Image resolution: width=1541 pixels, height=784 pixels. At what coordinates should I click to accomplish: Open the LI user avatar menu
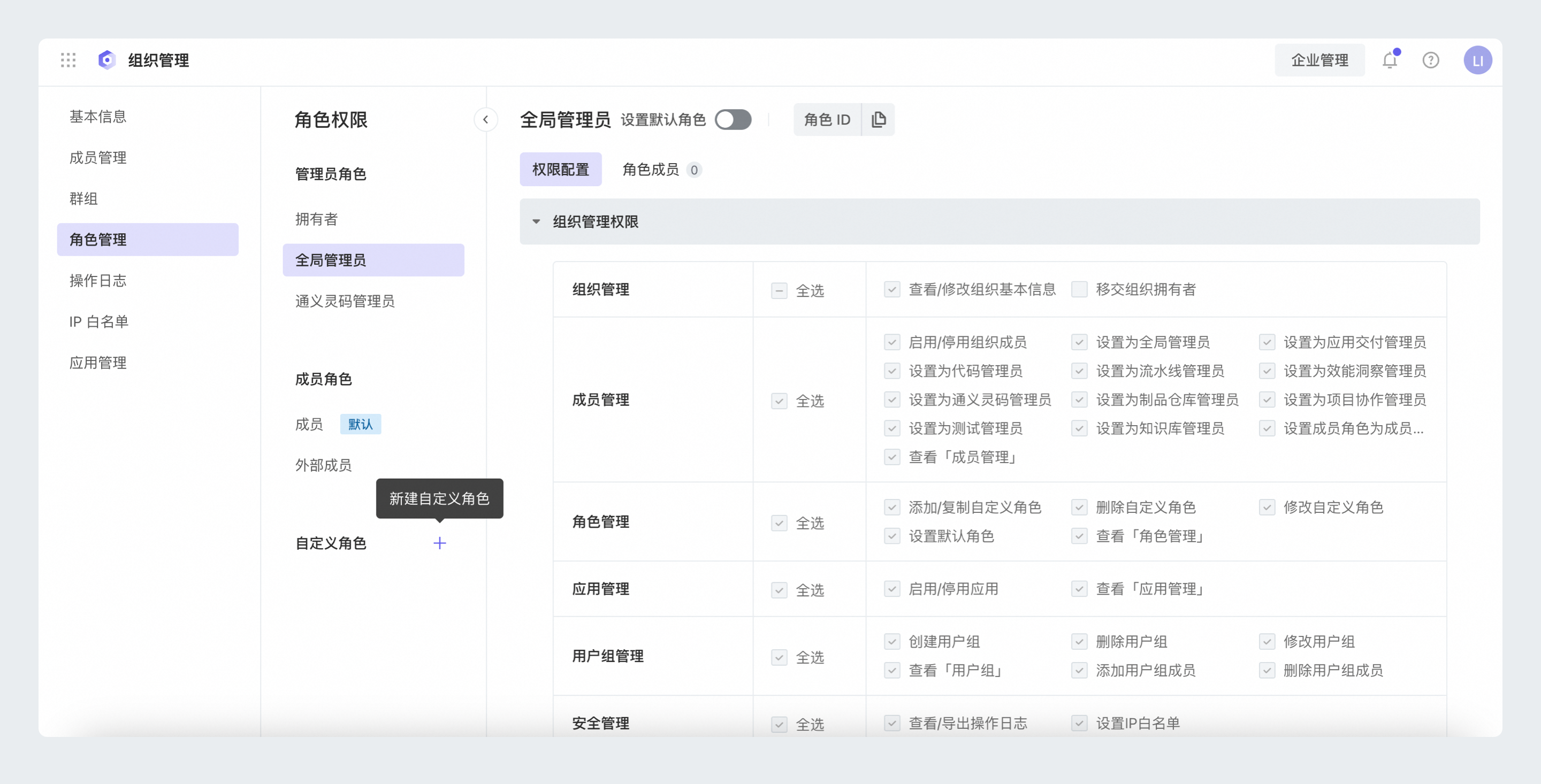(x=1477, y=60)
